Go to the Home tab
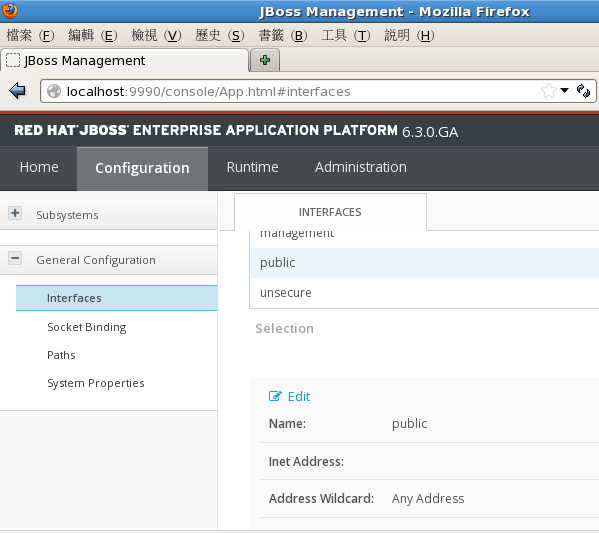599x533 pixels. (39, 167)
